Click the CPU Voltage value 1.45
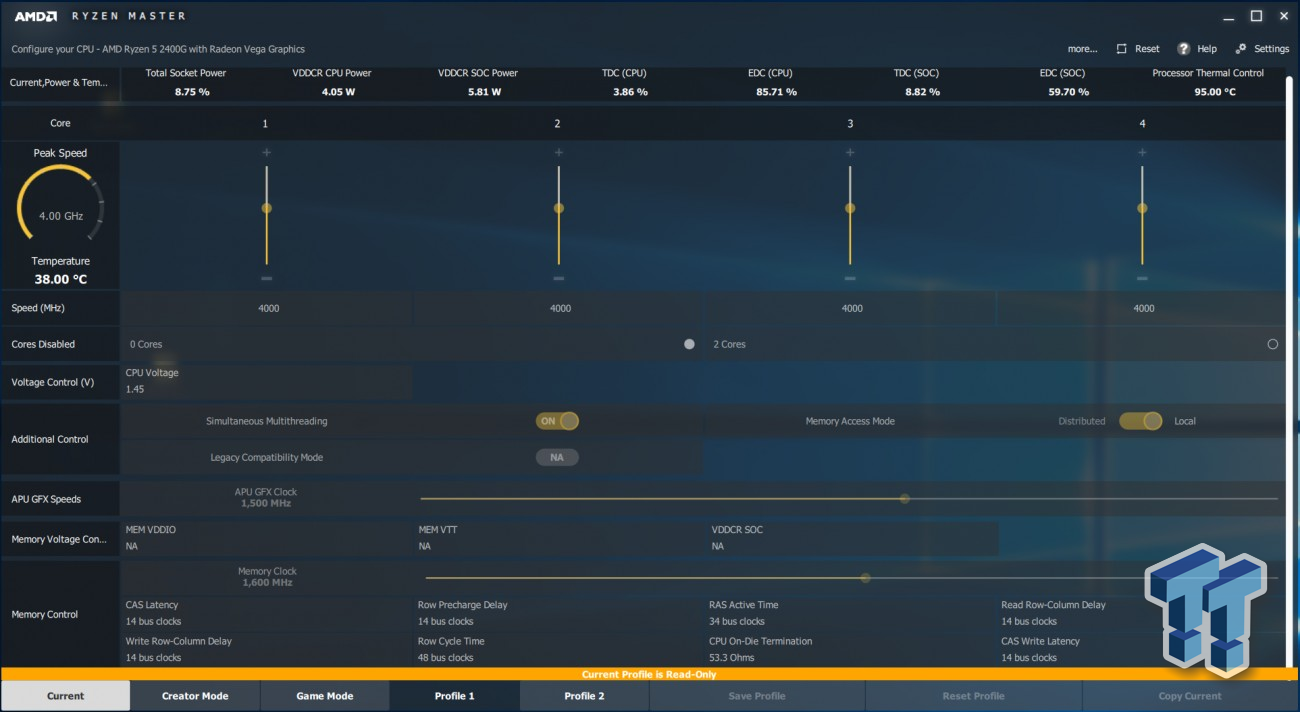 (x=135, y=389)
